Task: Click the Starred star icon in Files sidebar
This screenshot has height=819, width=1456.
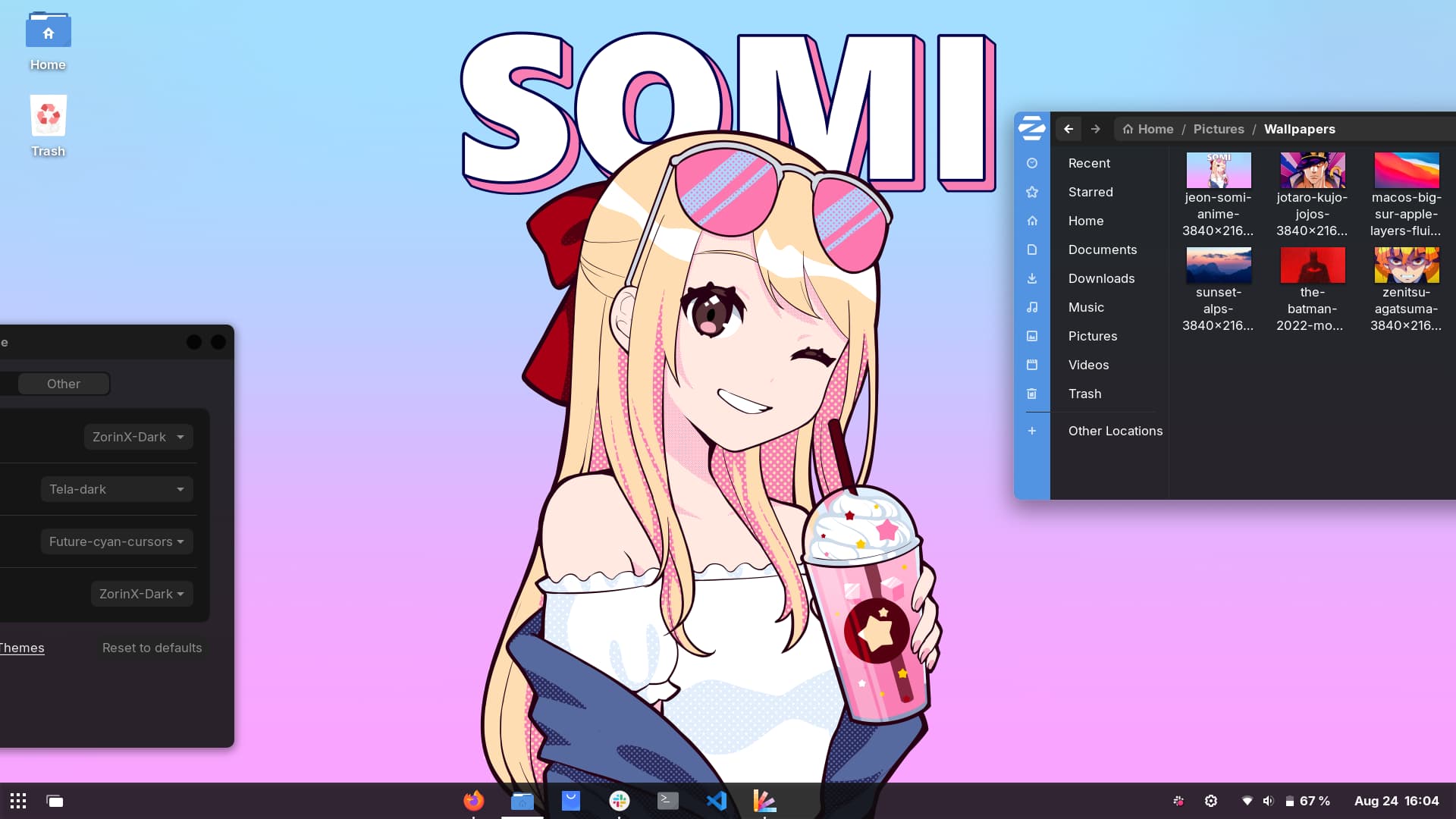Action: click(1032, 192)
